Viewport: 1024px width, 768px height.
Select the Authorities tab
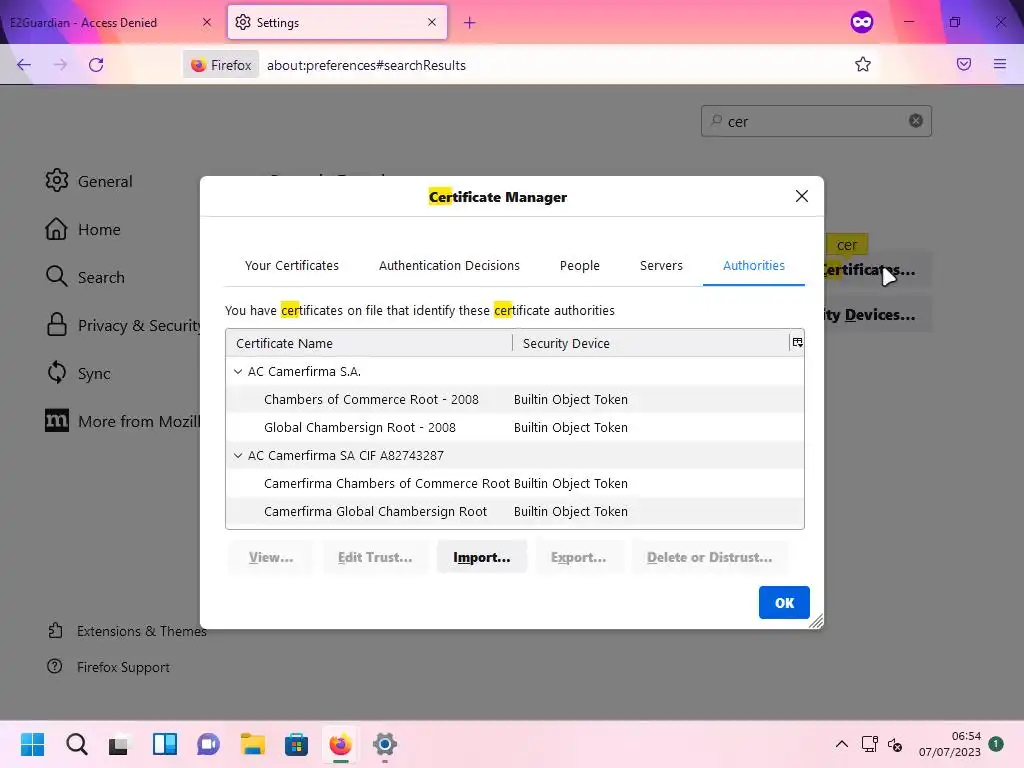tap(754, 266)
